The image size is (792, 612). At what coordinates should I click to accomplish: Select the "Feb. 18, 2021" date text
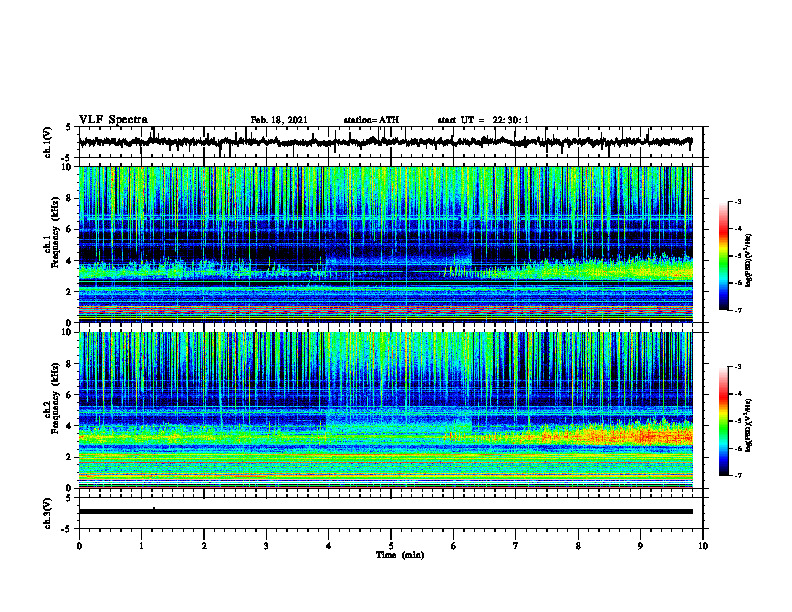279,120
